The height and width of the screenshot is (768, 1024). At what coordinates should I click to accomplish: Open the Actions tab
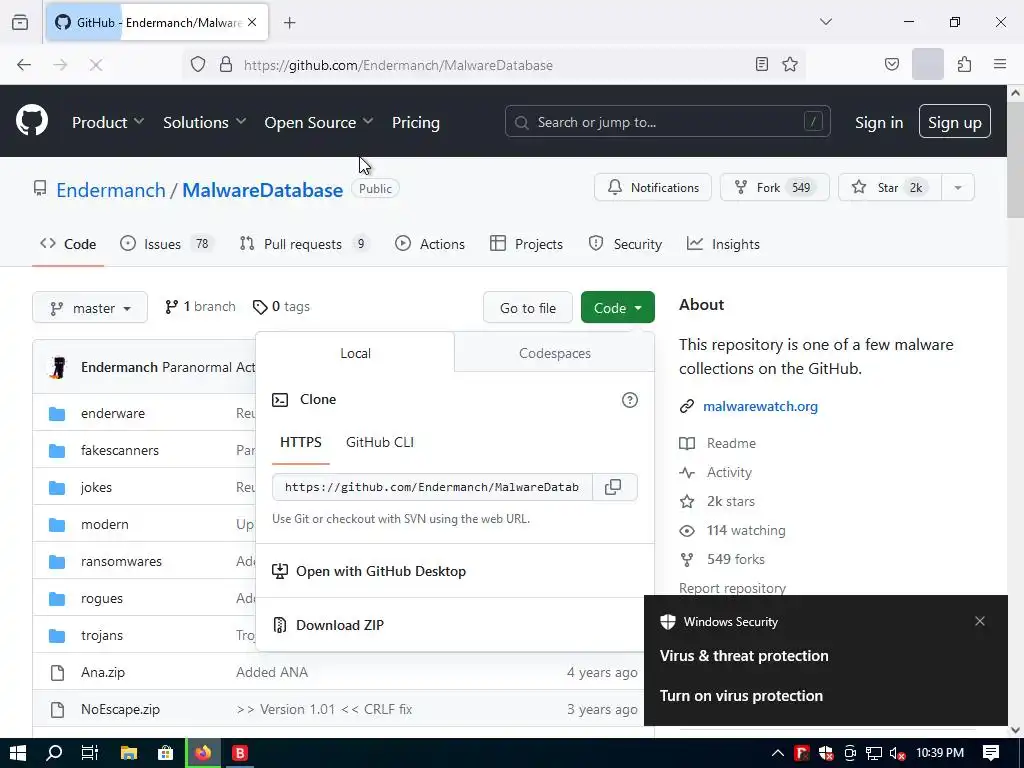(x=430, y=244)
